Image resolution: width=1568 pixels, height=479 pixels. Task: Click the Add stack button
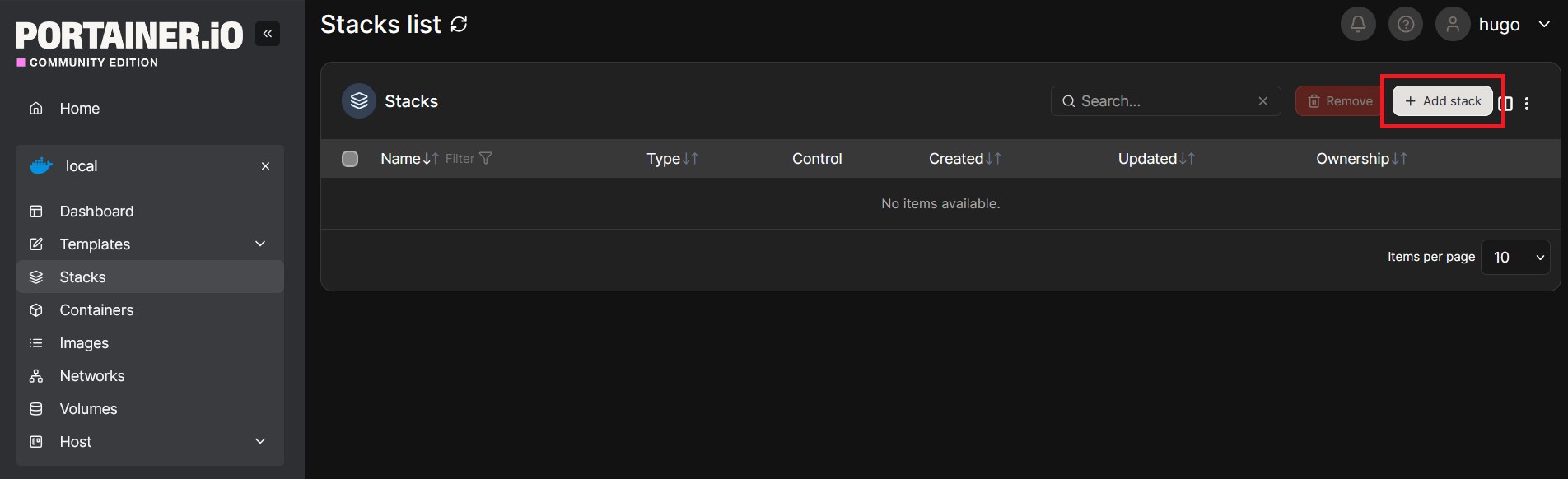pyautogui.click(x=1443, y=100)
